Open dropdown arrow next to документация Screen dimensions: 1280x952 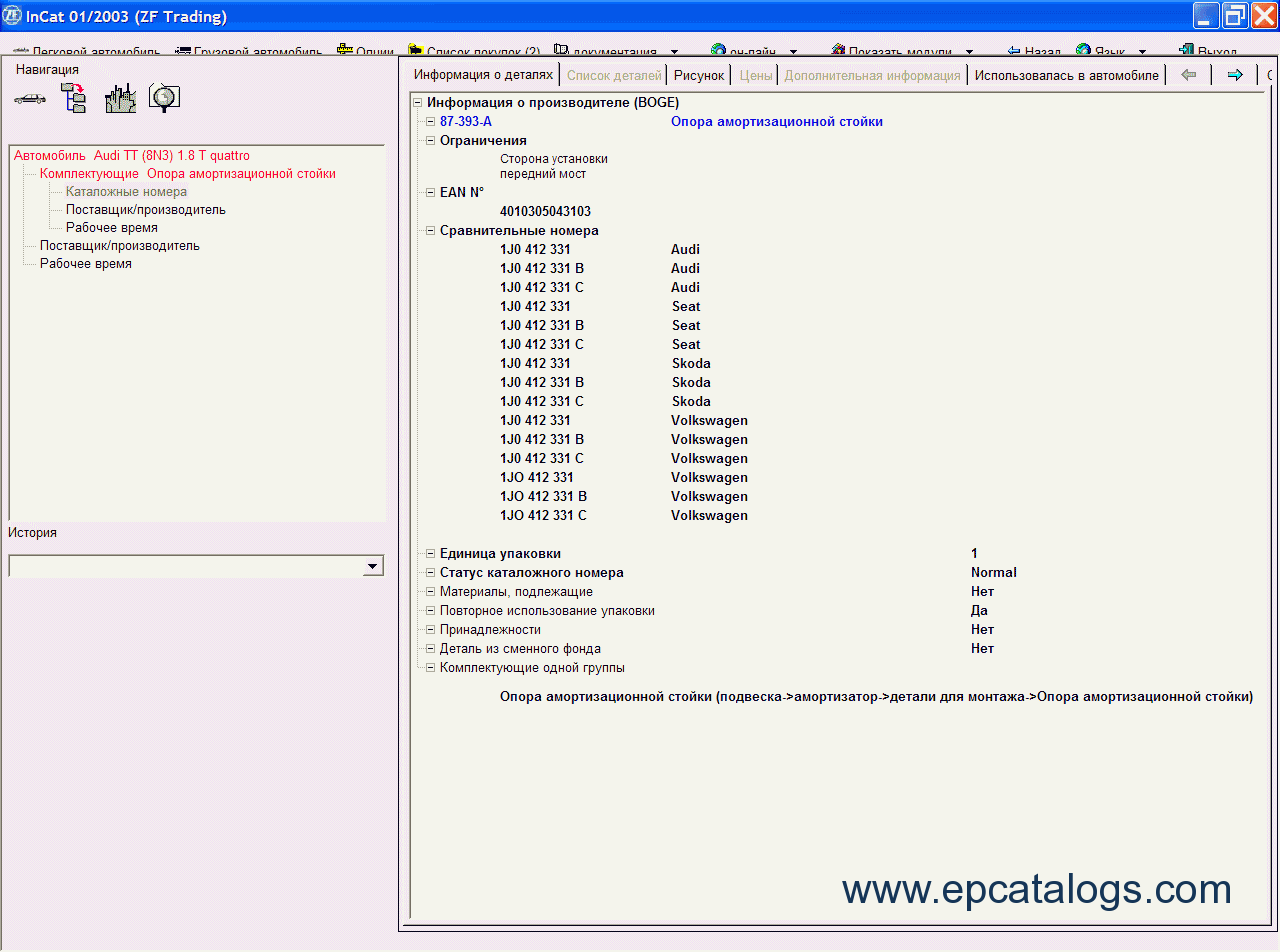pos(674,52)
